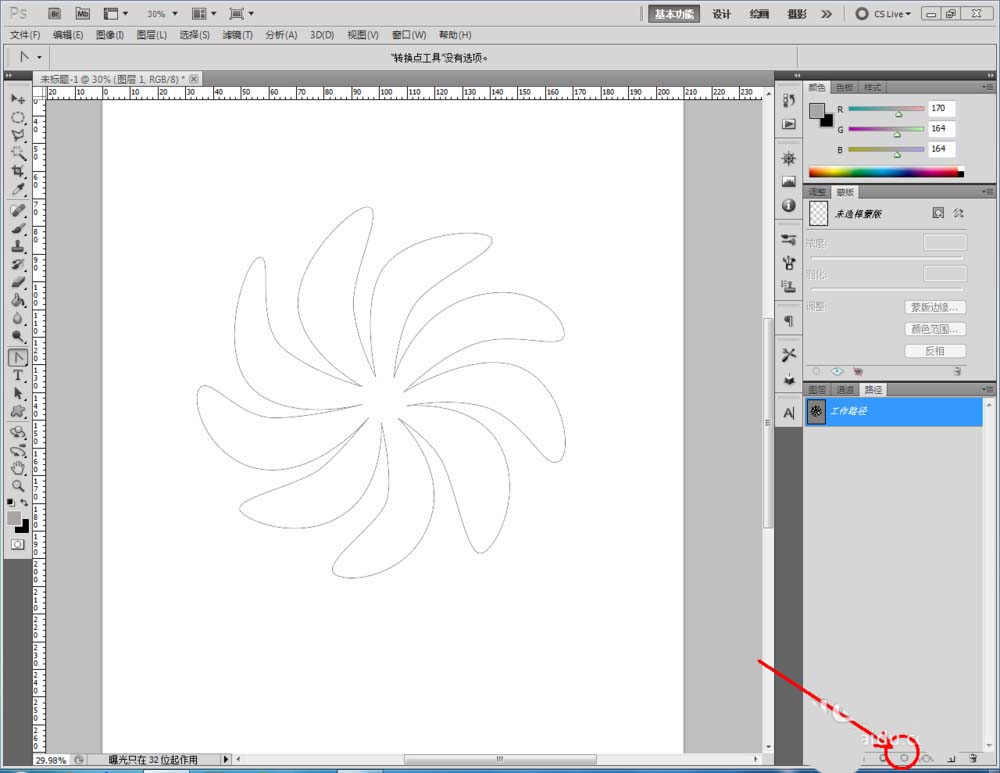This screenshot has height=773, width=1000.
Task: Select the Horizontal Type tool
Action: pos(18,375)
